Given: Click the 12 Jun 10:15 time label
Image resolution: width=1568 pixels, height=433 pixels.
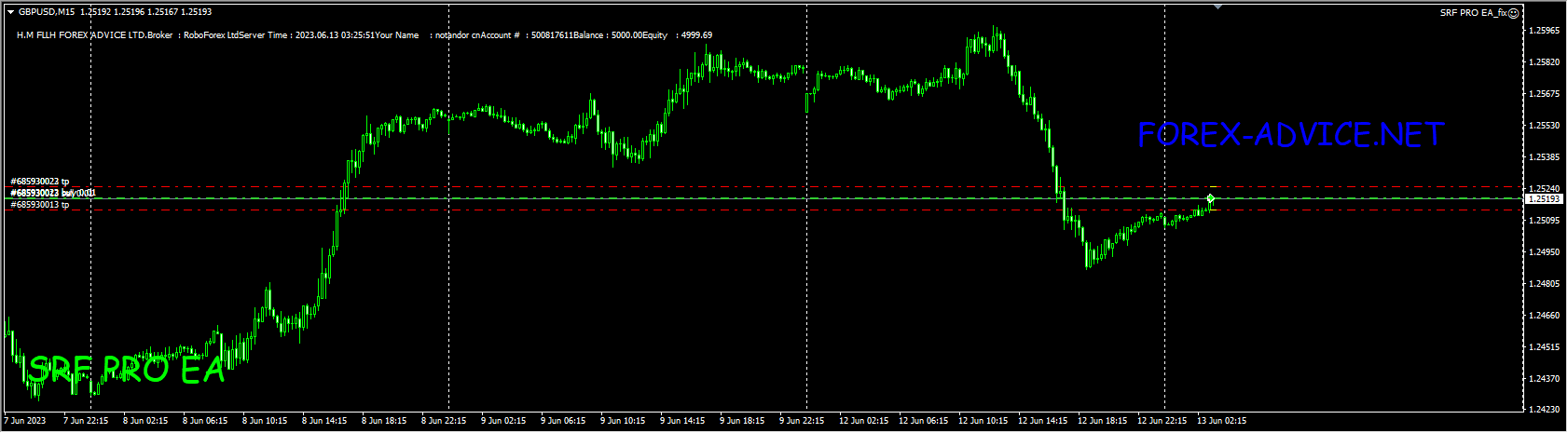Looking at the screenshot, I should [x=983, y=421].
